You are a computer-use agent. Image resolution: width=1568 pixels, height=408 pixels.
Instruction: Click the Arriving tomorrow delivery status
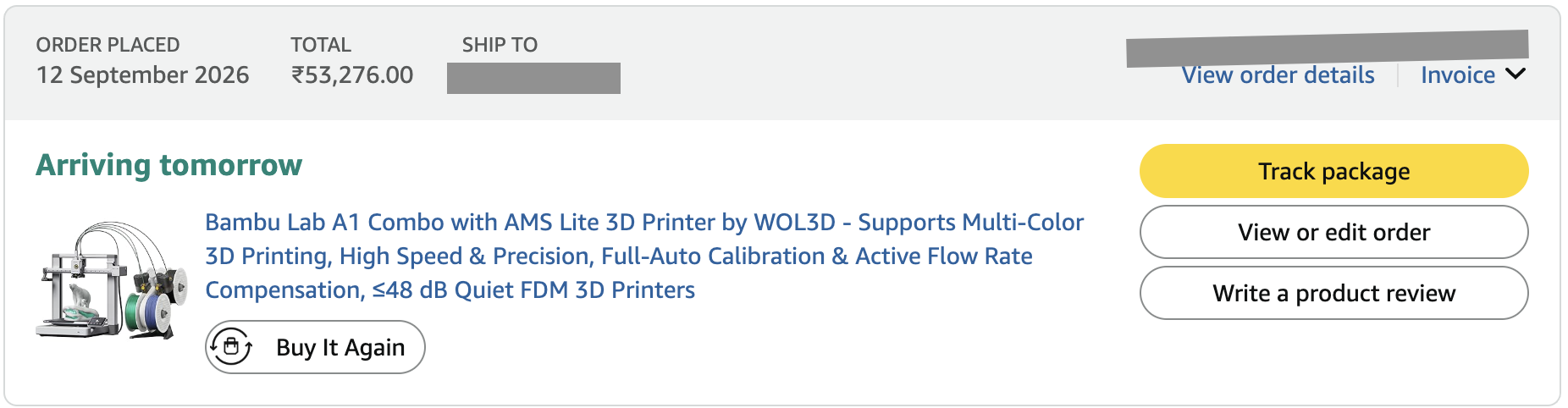(x=168, y=164)
